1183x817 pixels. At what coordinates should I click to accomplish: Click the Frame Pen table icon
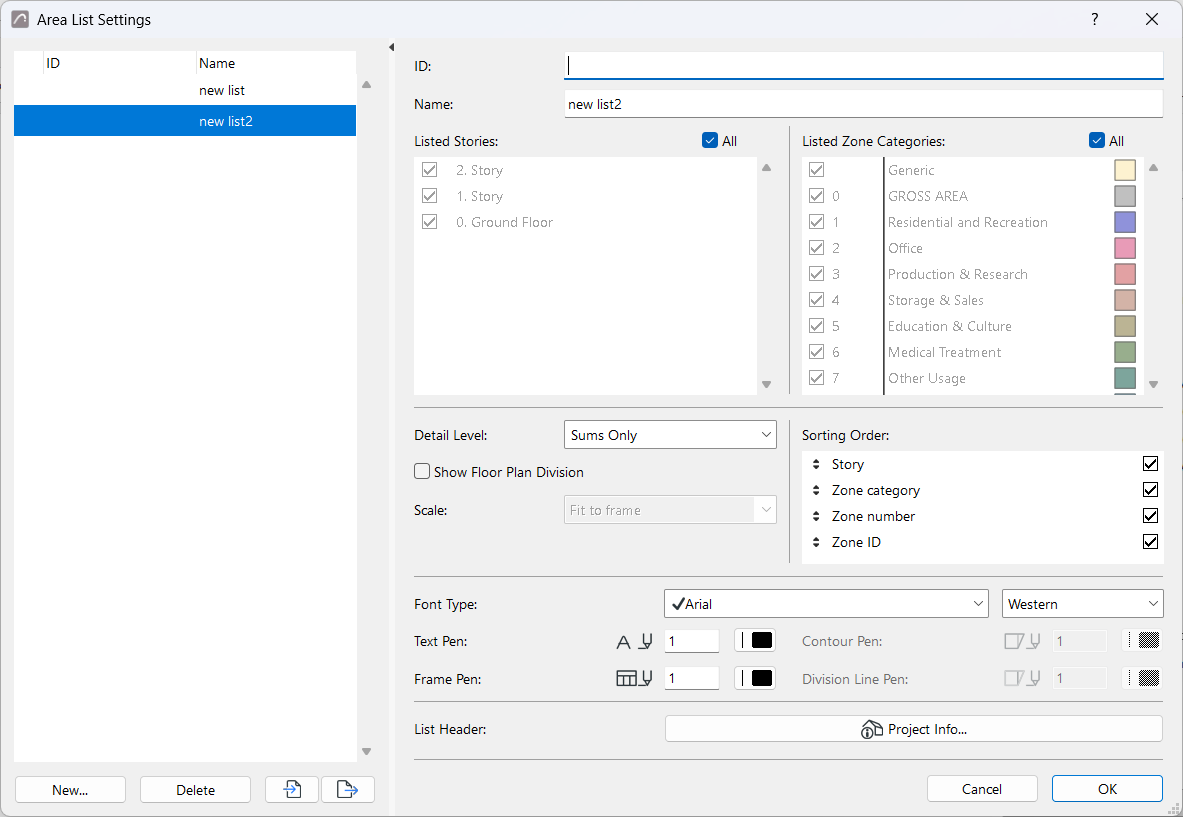point(626,678)
